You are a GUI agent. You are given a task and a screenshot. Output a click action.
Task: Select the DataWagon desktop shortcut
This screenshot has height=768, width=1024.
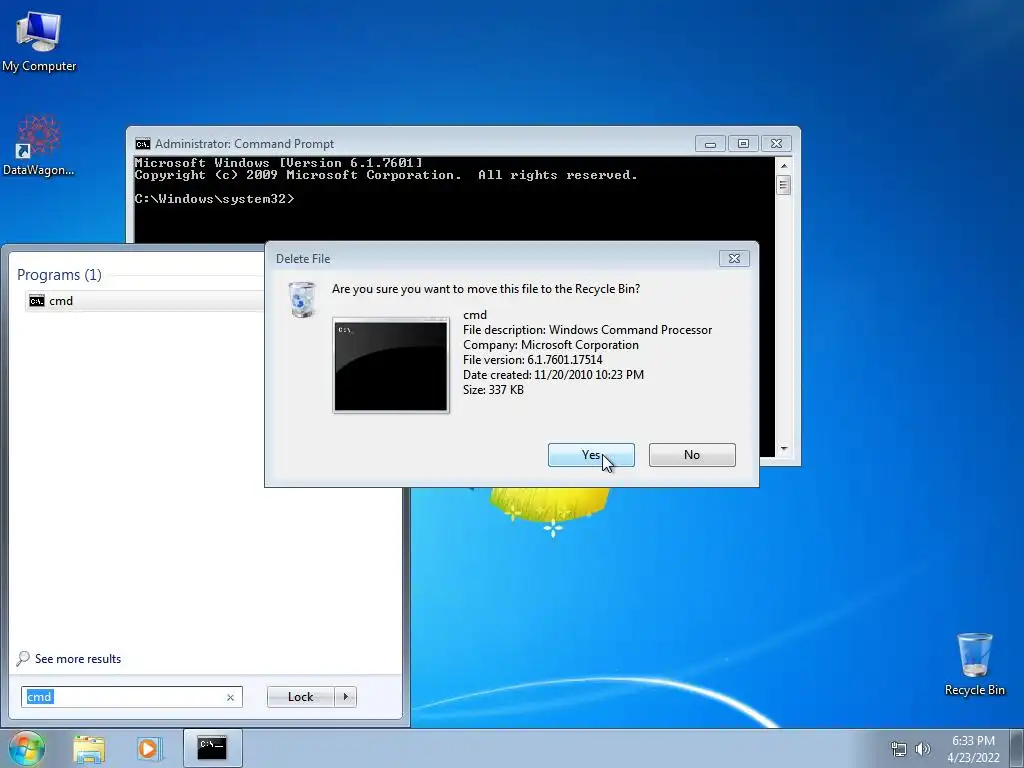pos(39,145)
